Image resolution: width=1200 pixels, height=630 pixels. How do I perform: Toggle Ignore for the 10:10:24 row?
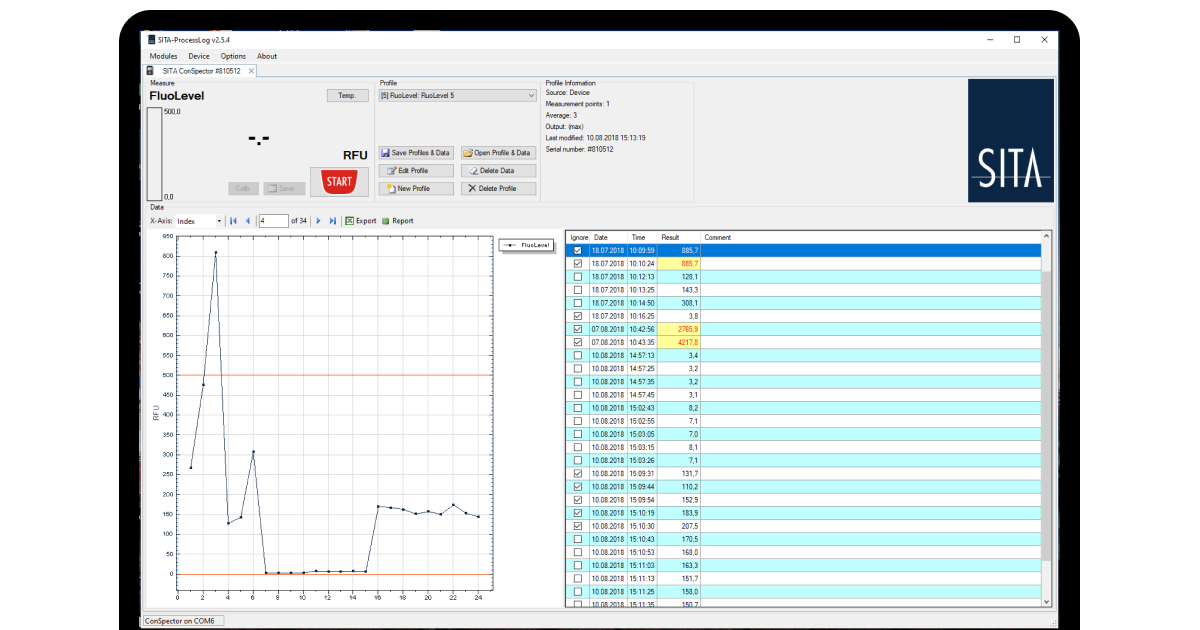pyautogui.click(x=577, y=263)
